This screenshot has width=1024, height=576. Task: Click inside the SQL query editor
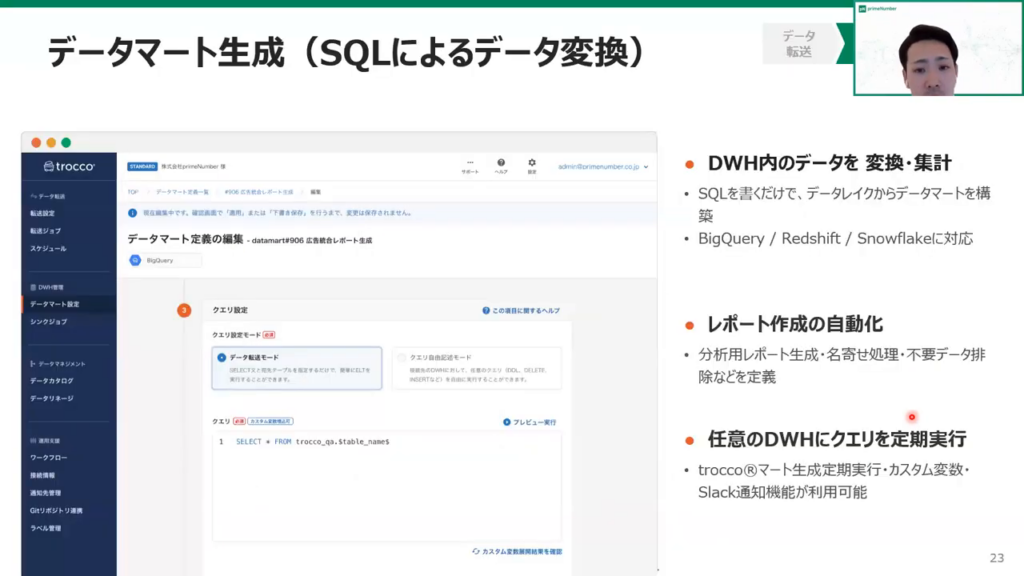pyautogui.click(x=390, y=480)
